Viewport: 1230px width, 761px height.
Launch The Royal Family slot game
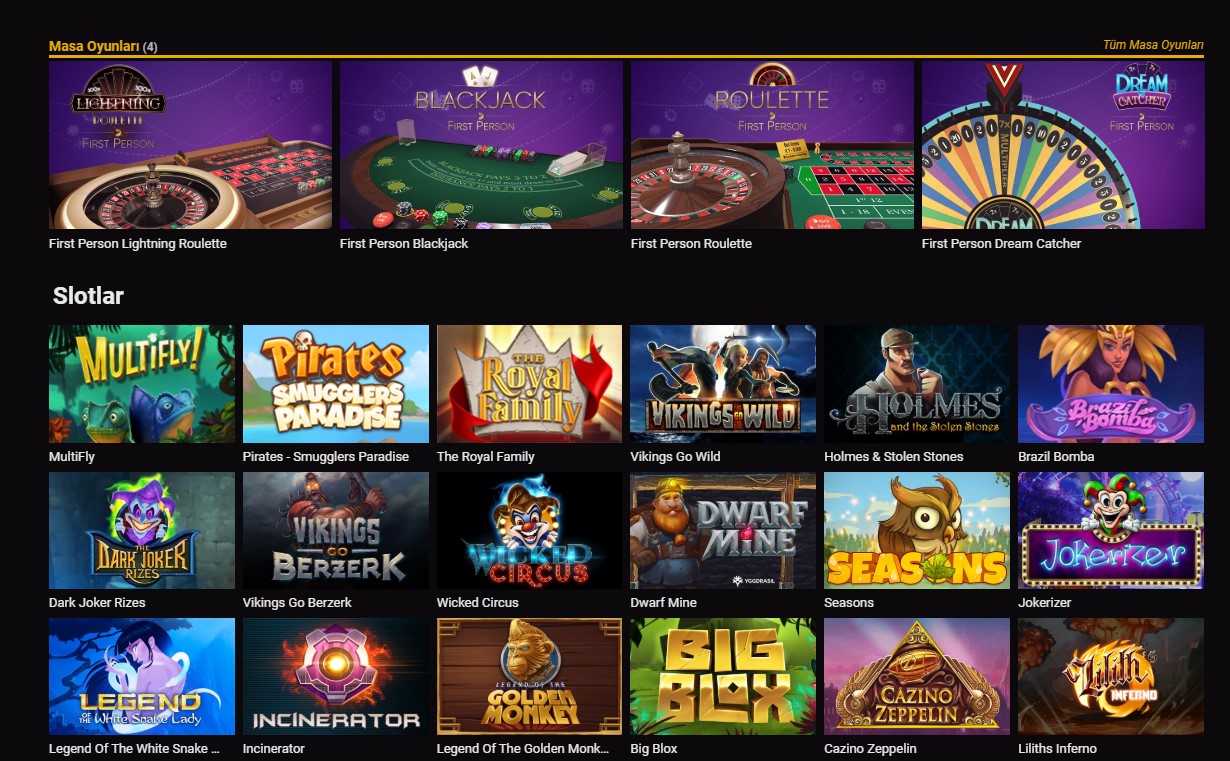coord(529,384)
